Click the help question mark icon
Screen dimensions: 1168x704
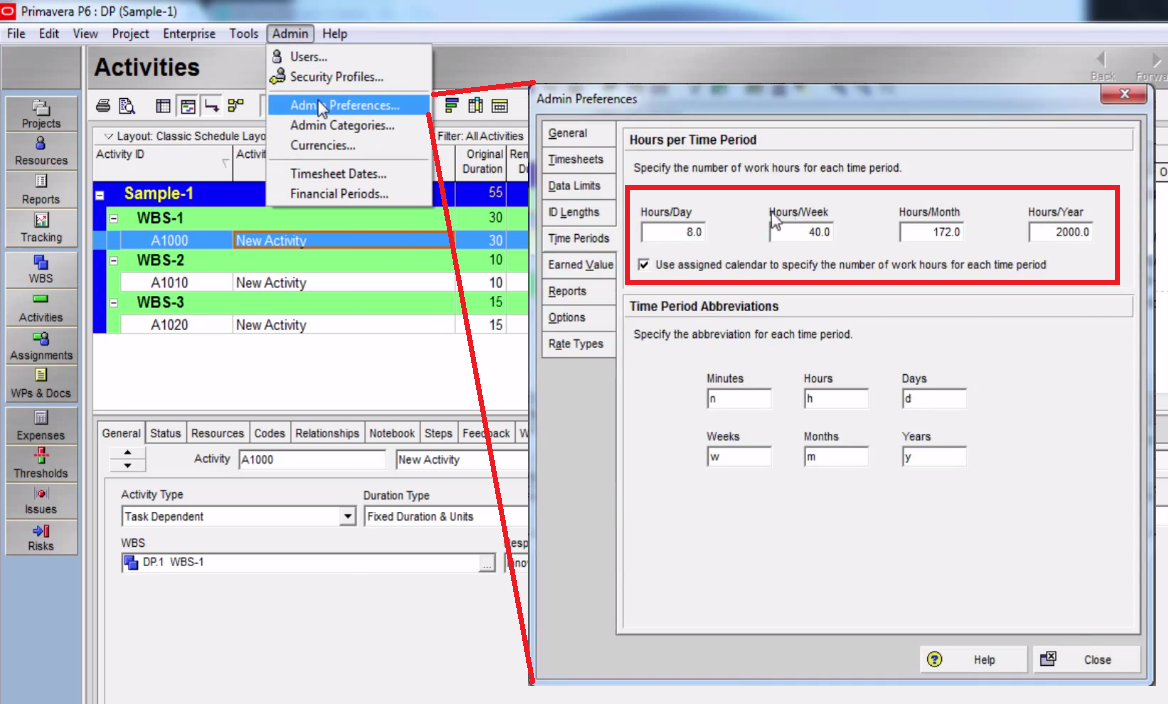click(934, 659)
